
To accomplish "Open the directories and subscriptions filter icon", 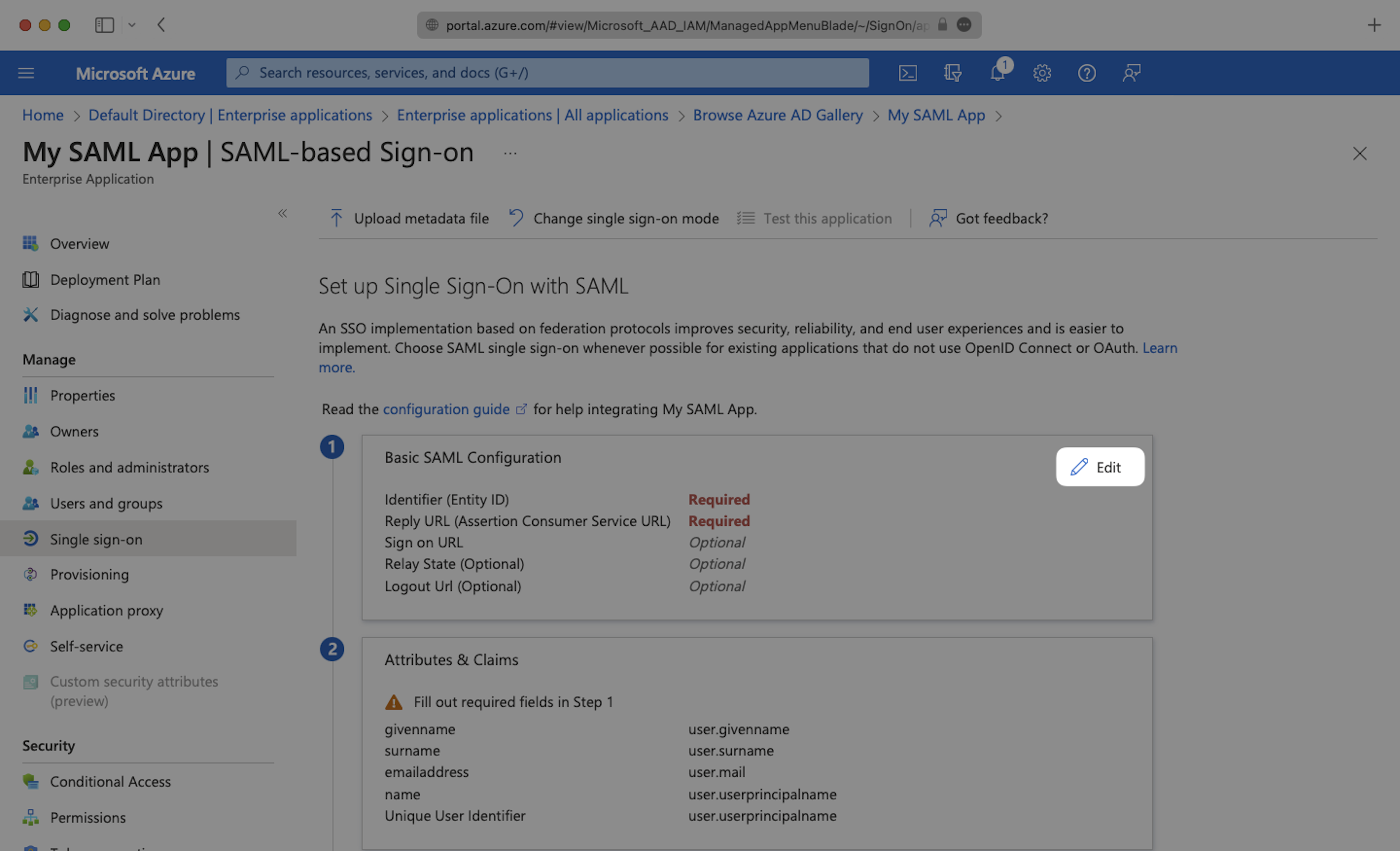I will (x=952, y=73).
